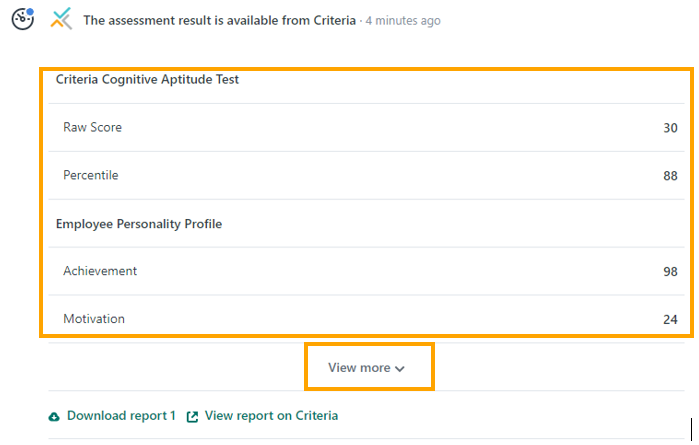Click the external link icon beside View report

[x=192, y=416]
